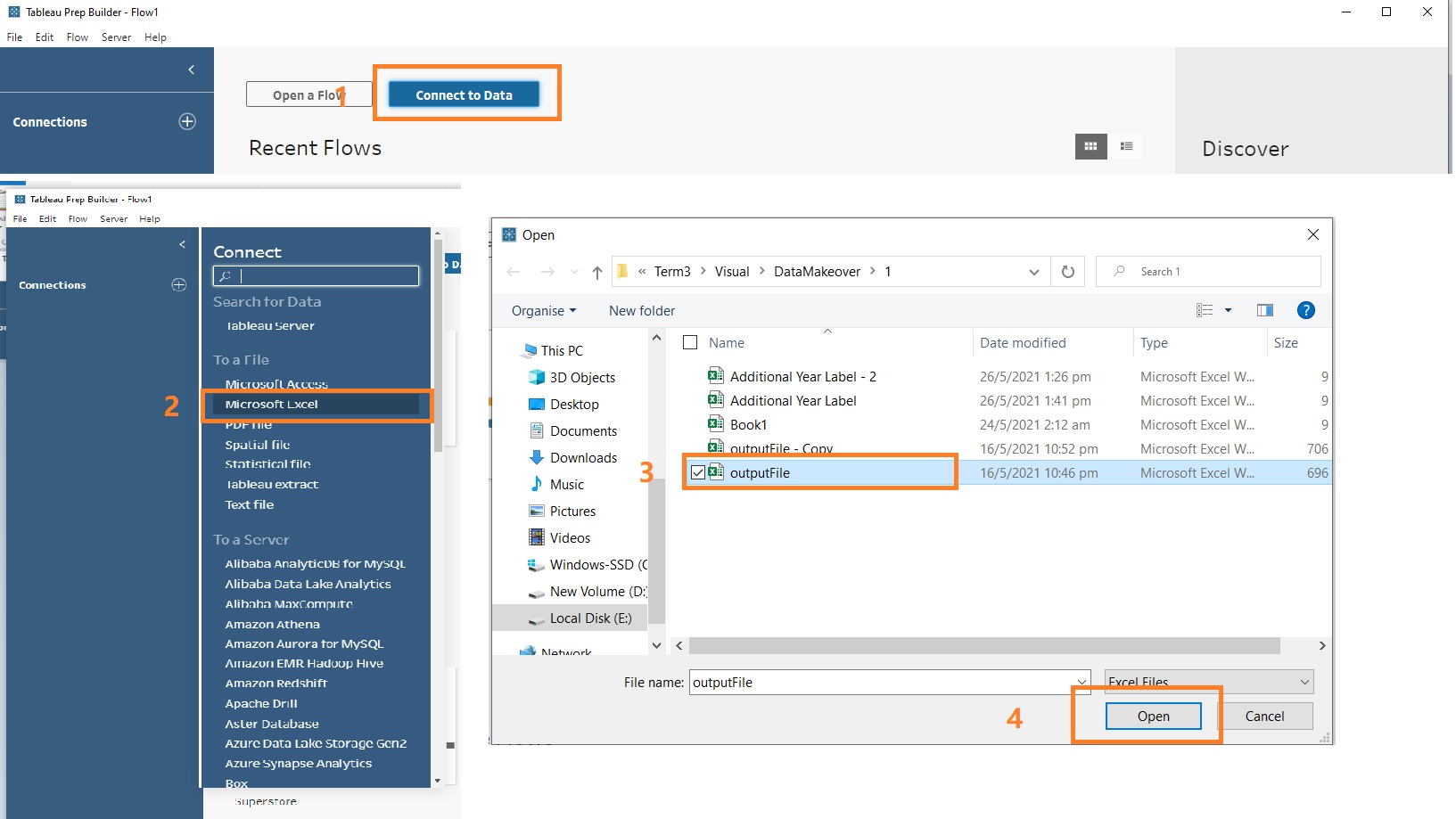Select Text file connector

click(x=250, y=504)
